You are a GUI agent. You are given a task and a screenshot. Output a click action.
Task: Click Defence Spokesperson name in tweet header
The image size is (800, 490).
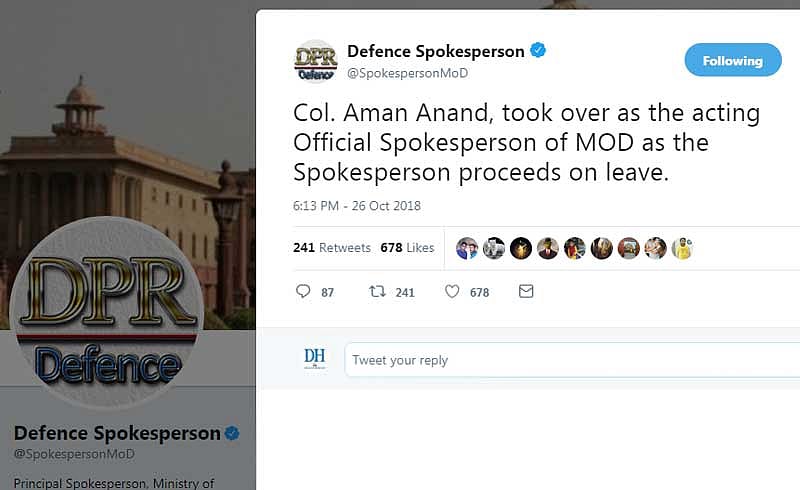pyautogui.click(x=436, y=51)
